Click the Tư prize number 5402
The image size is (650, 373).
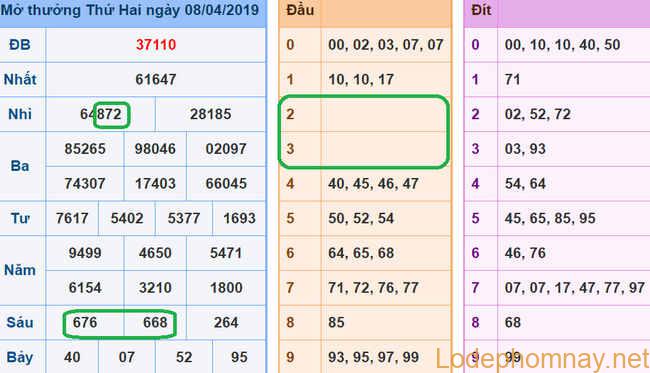(x=127, y=218)
